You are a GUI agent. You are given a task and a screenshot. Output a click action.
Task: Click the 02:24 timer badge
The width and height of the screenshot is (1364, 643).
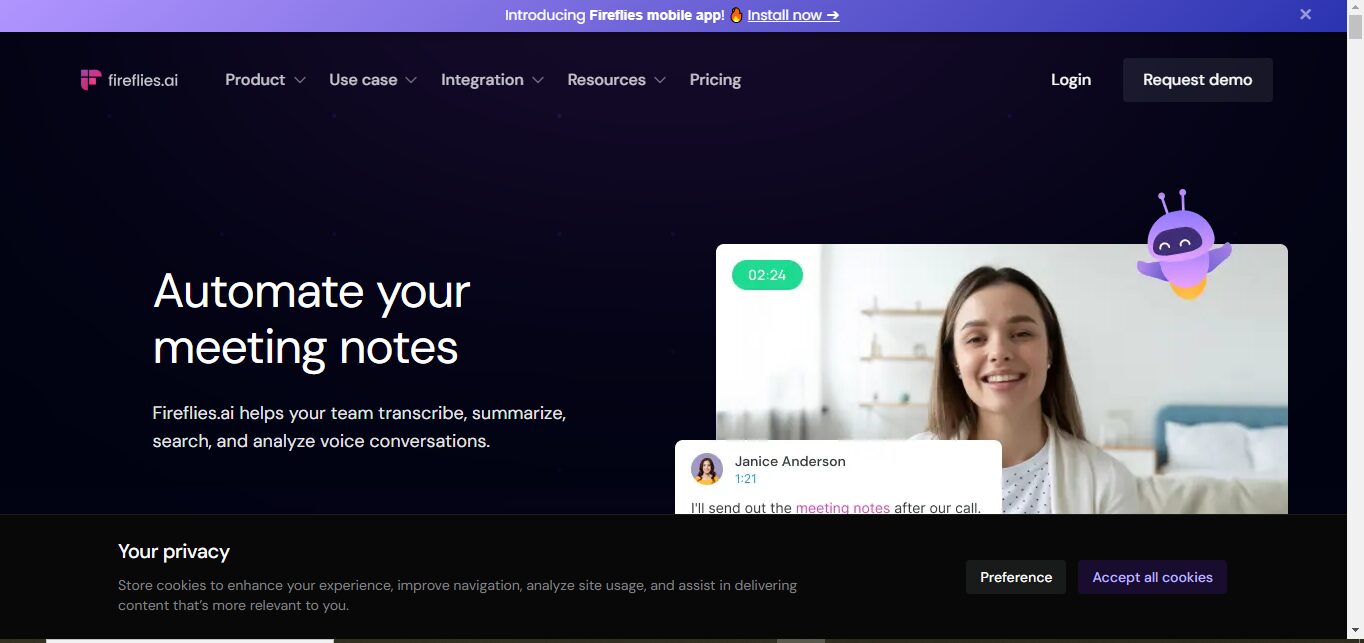pyautogui.click(x=767, y=275)
